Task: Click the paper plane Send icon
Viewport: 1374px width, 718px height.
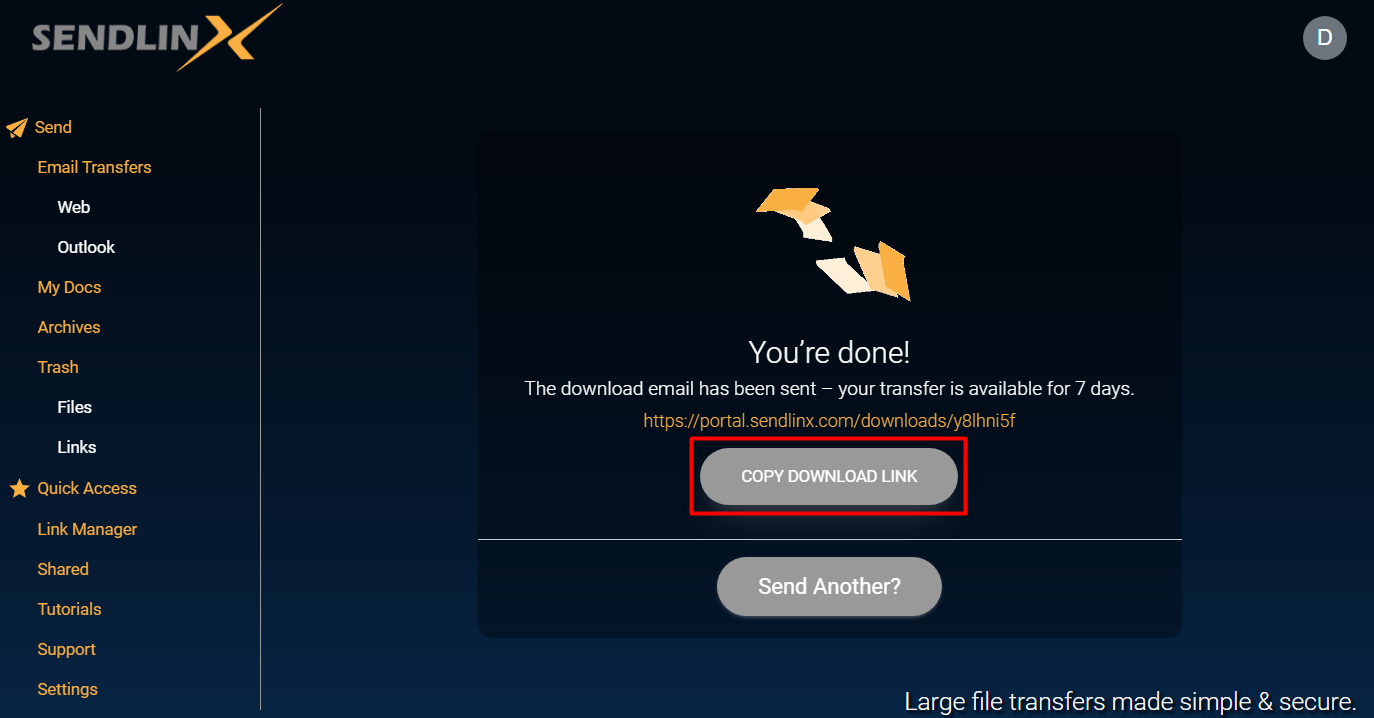Action: point(17,128)
